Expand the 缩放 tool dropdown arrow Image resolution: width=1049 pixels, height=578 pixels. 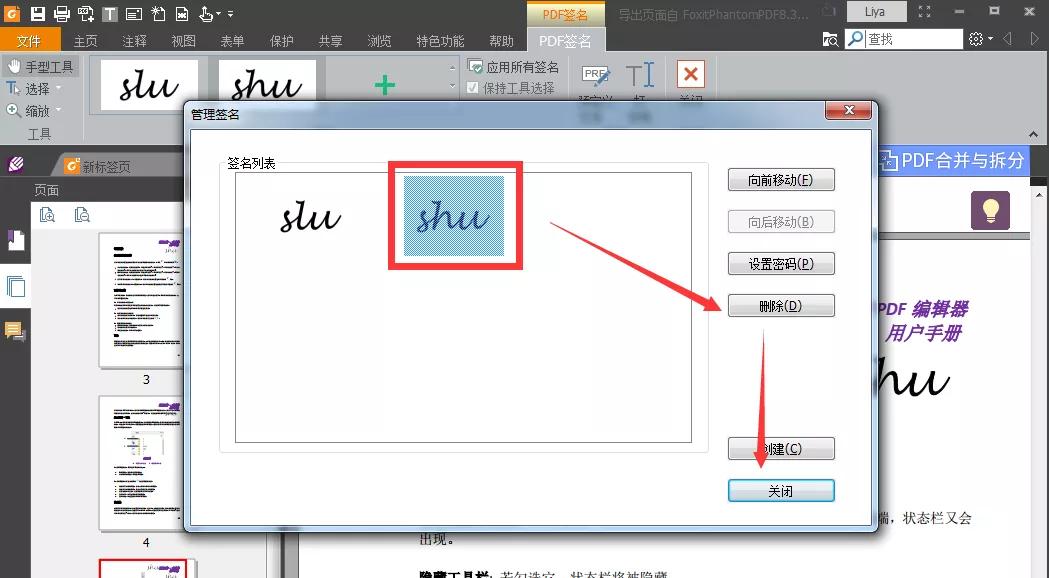point(59,110)
